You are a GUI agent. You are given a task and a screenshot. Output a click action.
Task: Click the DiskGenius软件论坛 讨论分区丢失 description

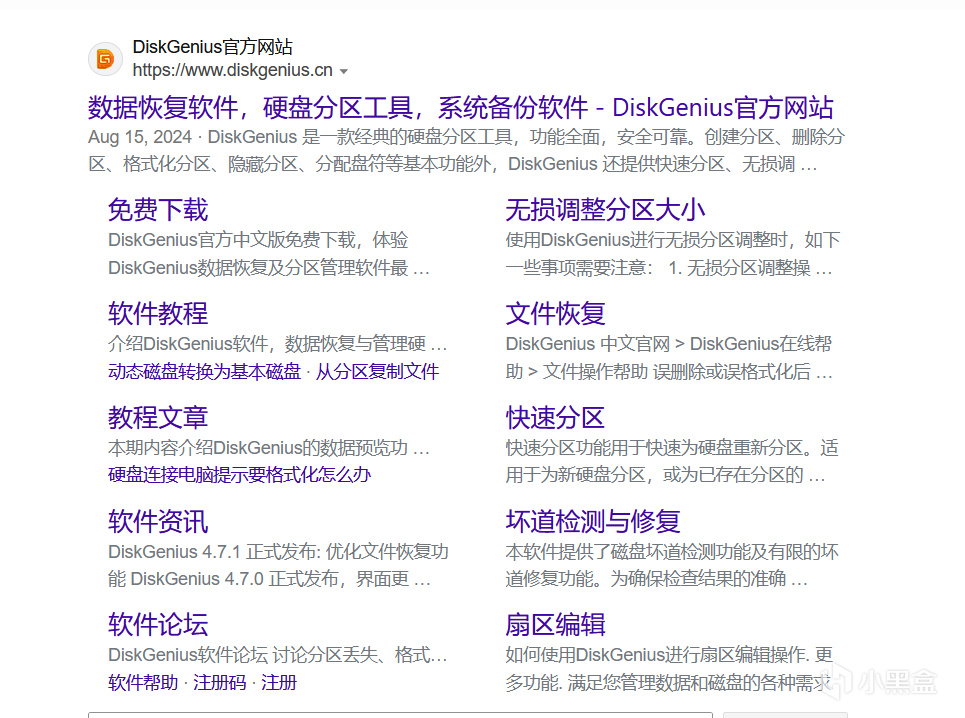(x=278, y=655)
